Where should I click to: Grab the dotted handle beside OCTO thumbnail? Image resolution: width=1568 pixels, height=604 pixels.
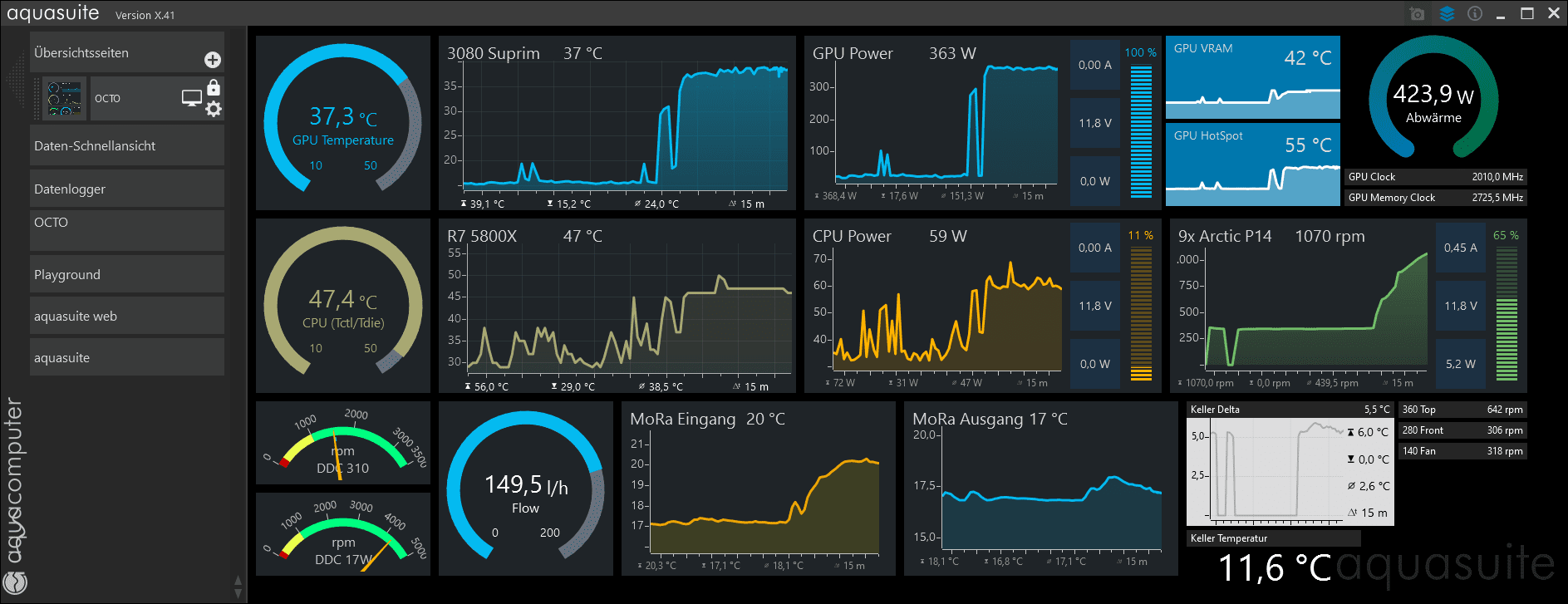[x=37, y=99]
